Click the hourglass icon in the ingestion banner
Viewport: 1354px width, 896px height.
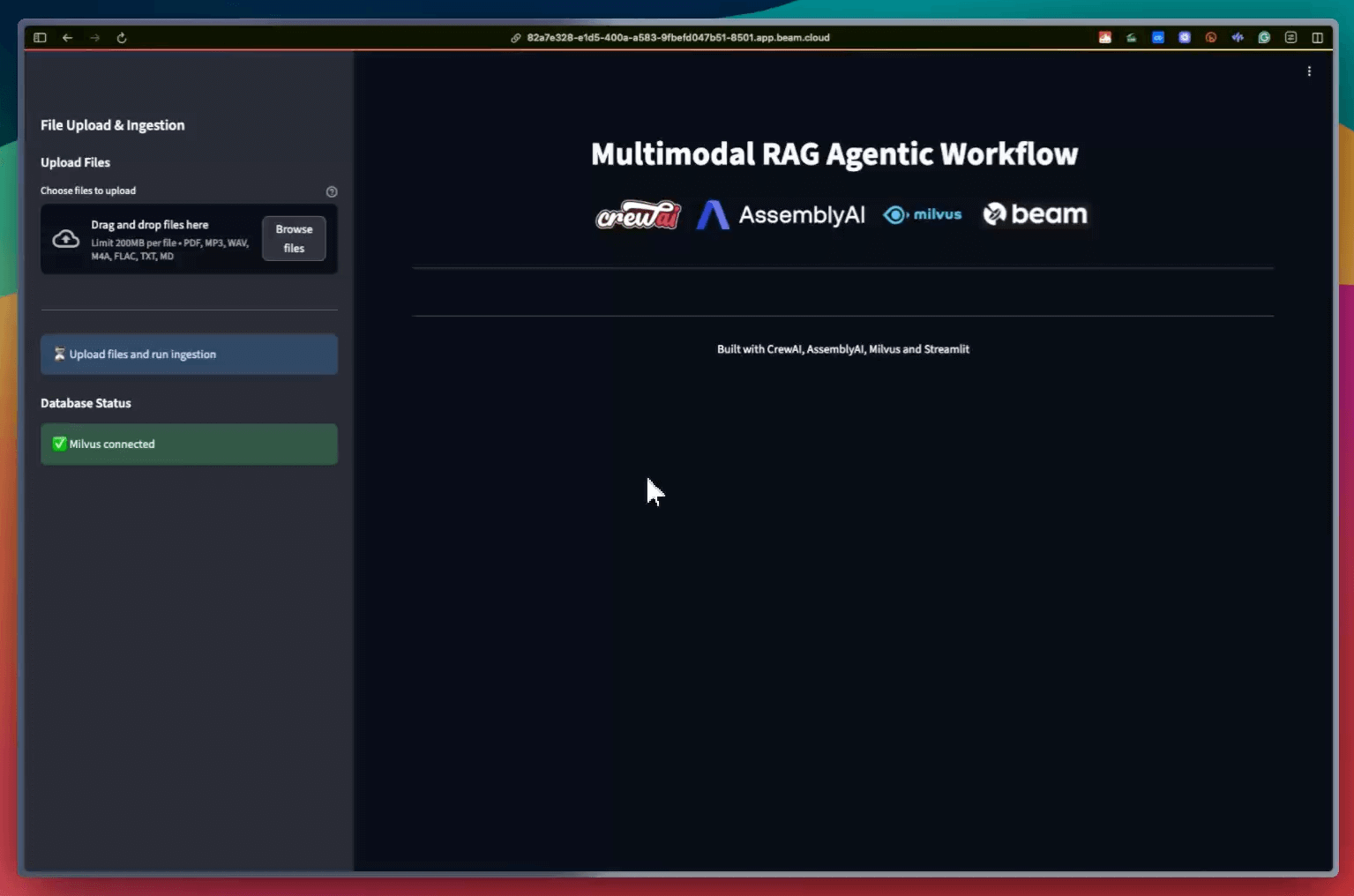60,354
